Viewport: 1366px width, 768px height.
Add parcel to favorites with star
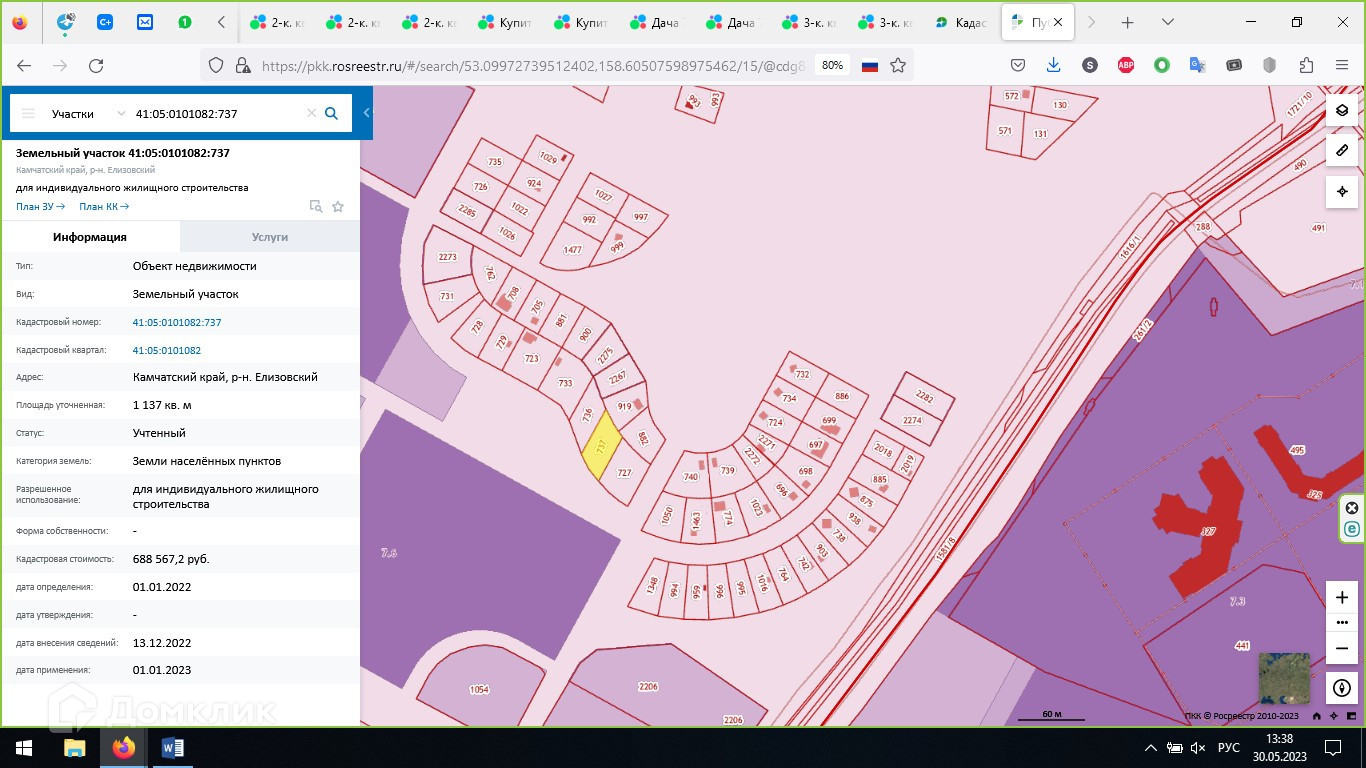338,207
